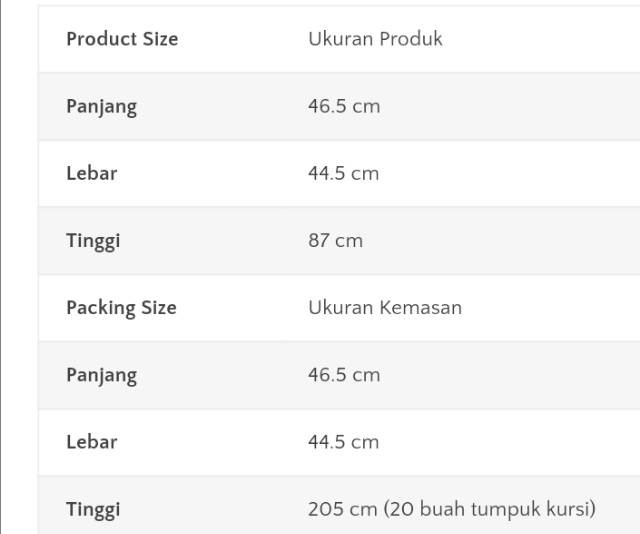The height and width of the screenshot is (534, 640).
Task: Select the Panjang label under Product Size
Action: (x=101, y=107)
